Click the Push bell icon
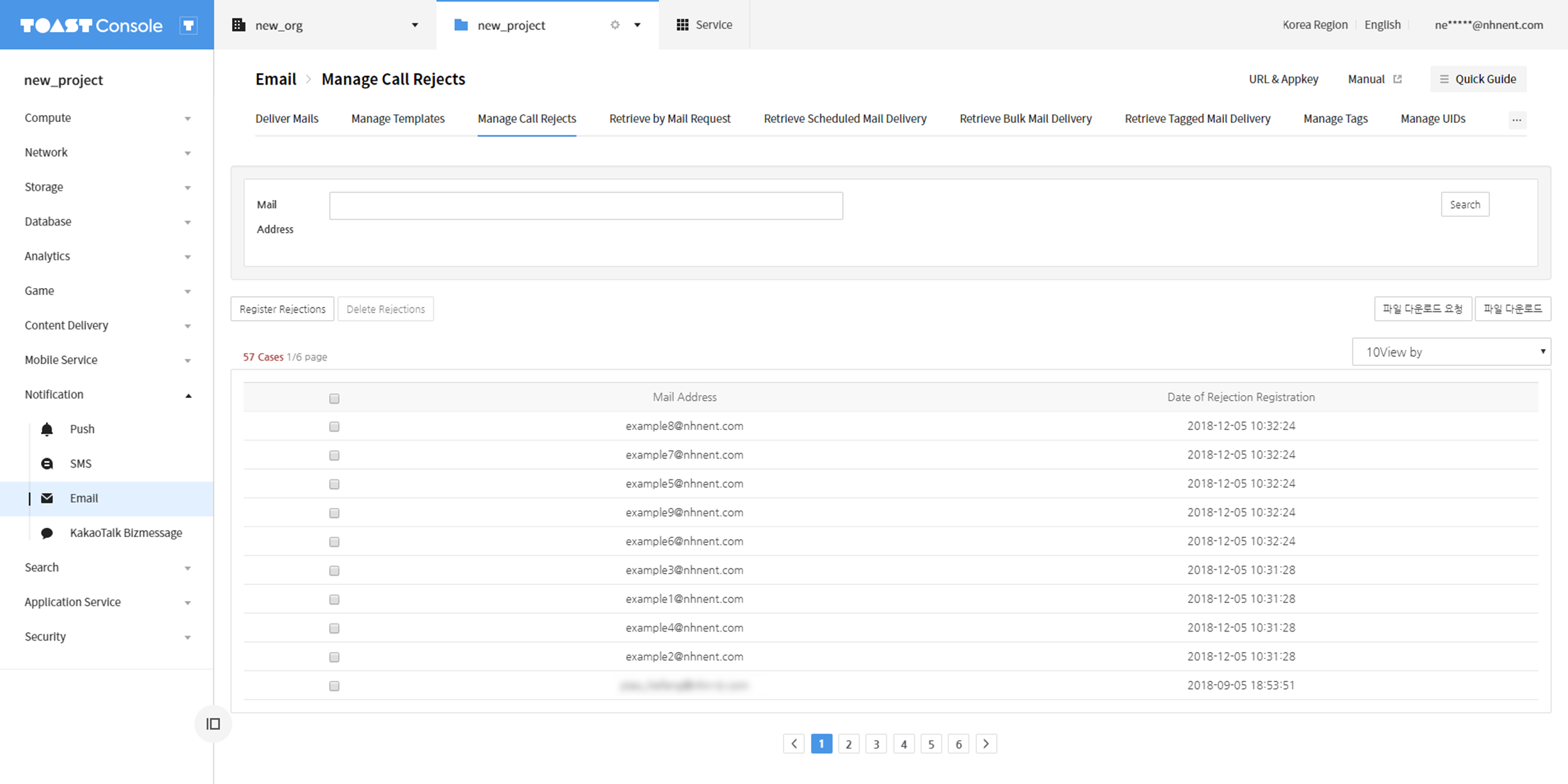This screenshot has height=784, width=1568. tap(47, 429)
